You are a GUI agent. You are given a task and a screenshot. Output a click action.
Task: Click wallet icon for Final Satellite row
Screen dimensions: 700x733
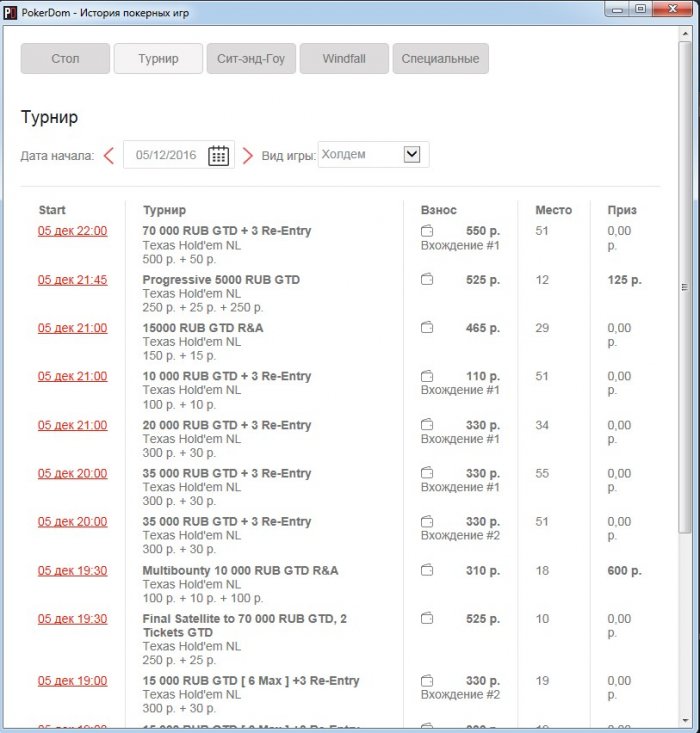click(427, 618)
